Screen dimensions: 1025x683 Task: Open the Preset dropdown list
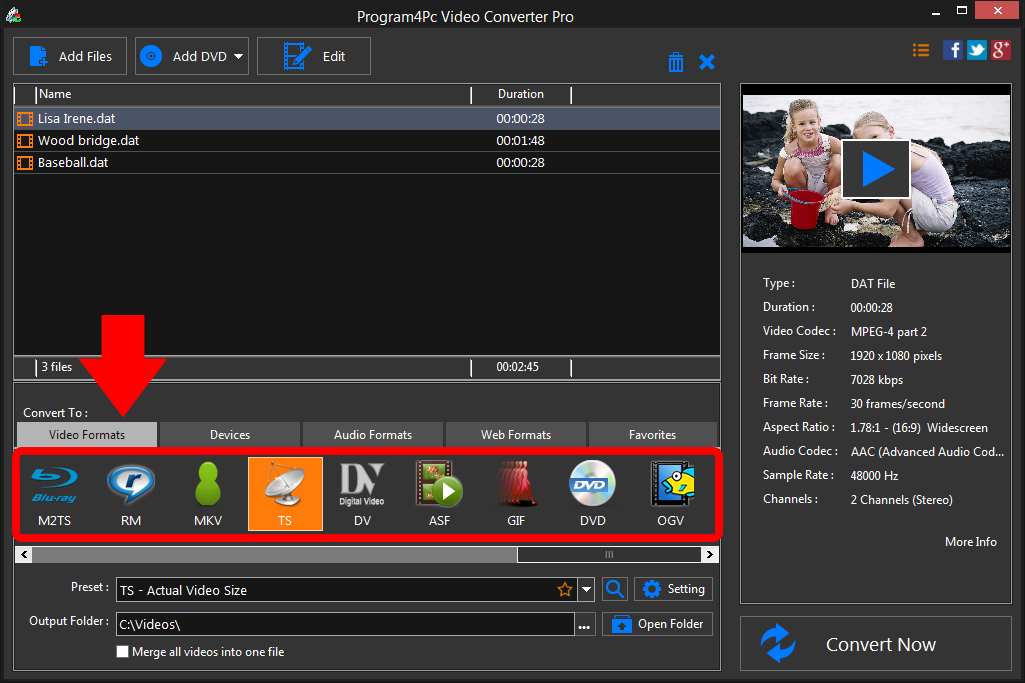[587, 590]
